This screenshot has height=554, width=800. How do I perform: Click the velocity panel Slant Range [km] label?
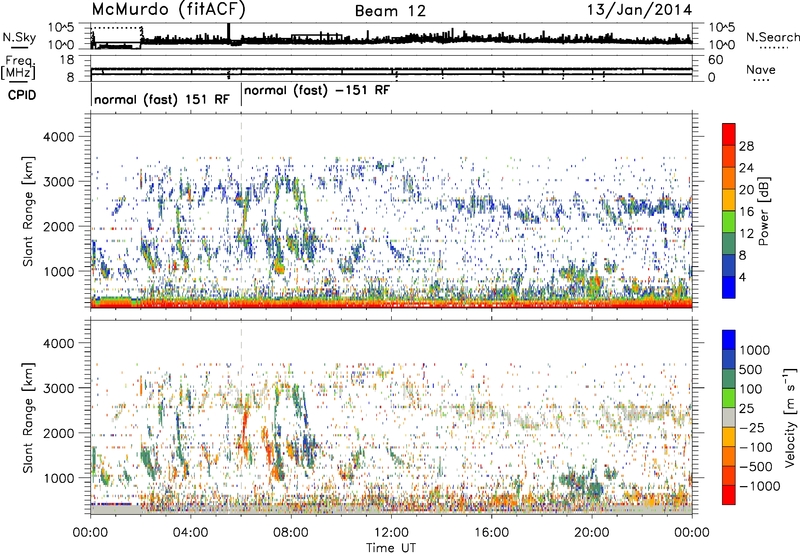point(28,417)
